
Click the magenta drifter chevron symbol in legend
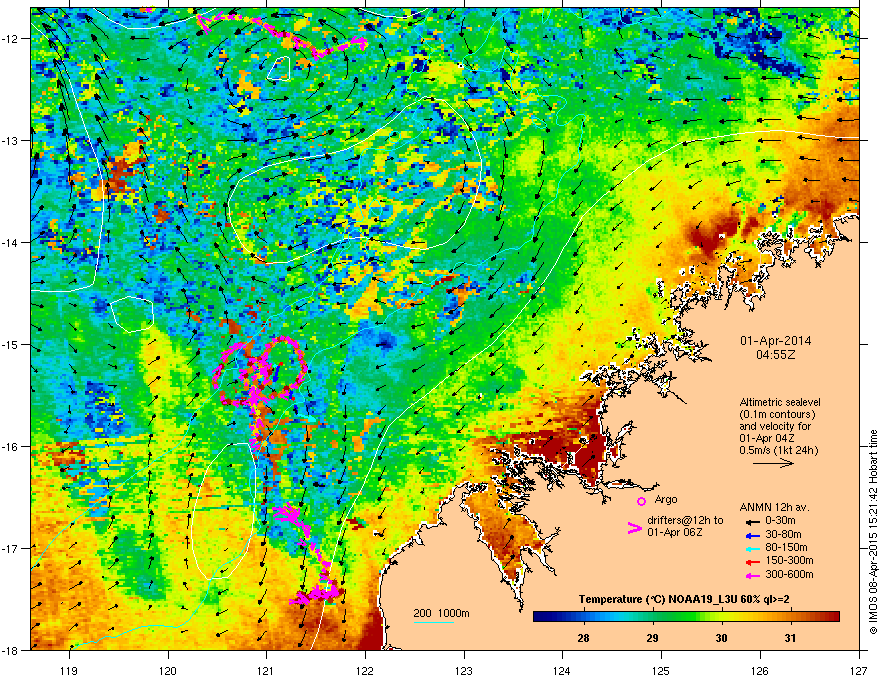tap(634, 527)
